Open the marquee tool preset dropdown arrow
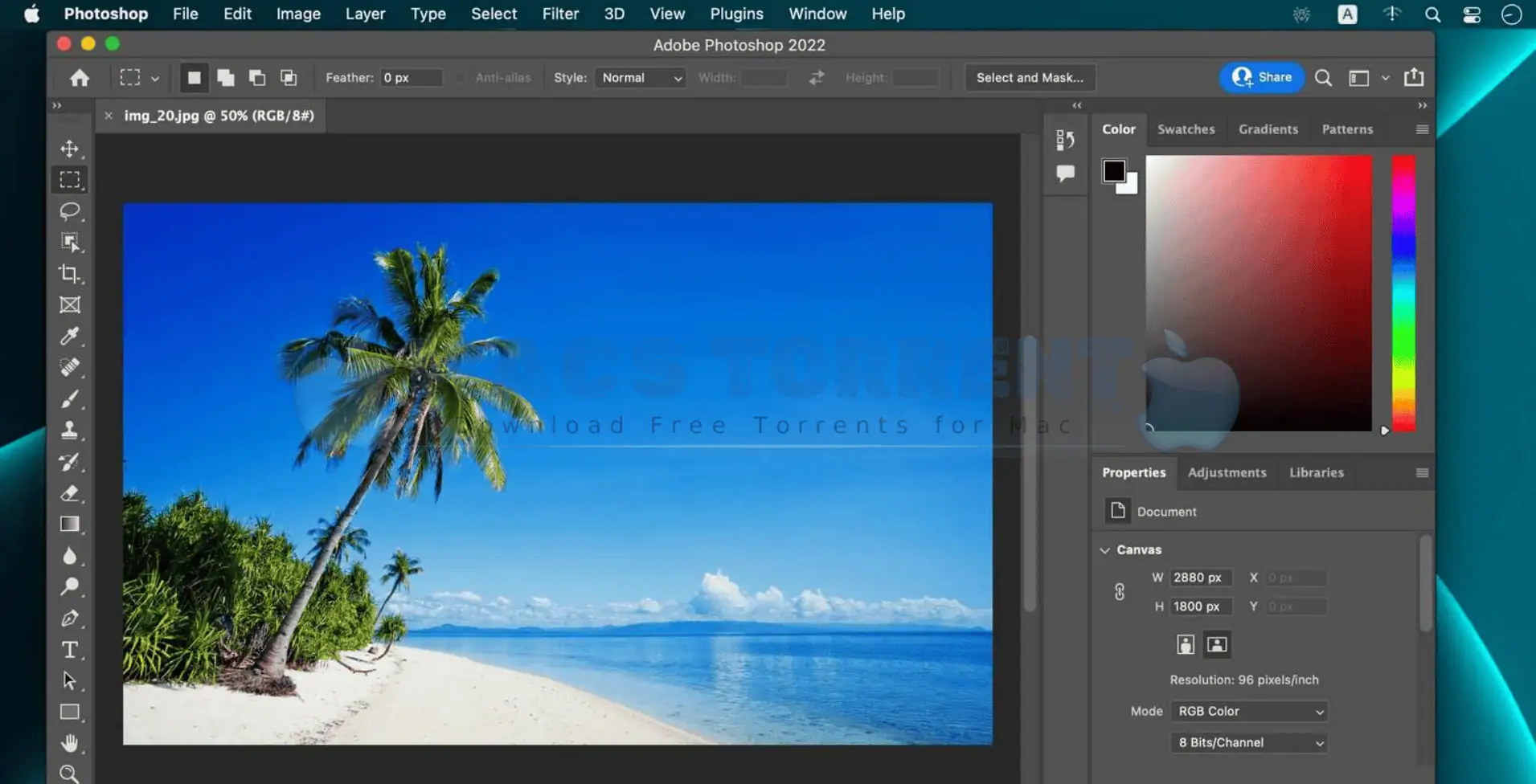This screenshot has width=1536, height=784. point(155,79)
